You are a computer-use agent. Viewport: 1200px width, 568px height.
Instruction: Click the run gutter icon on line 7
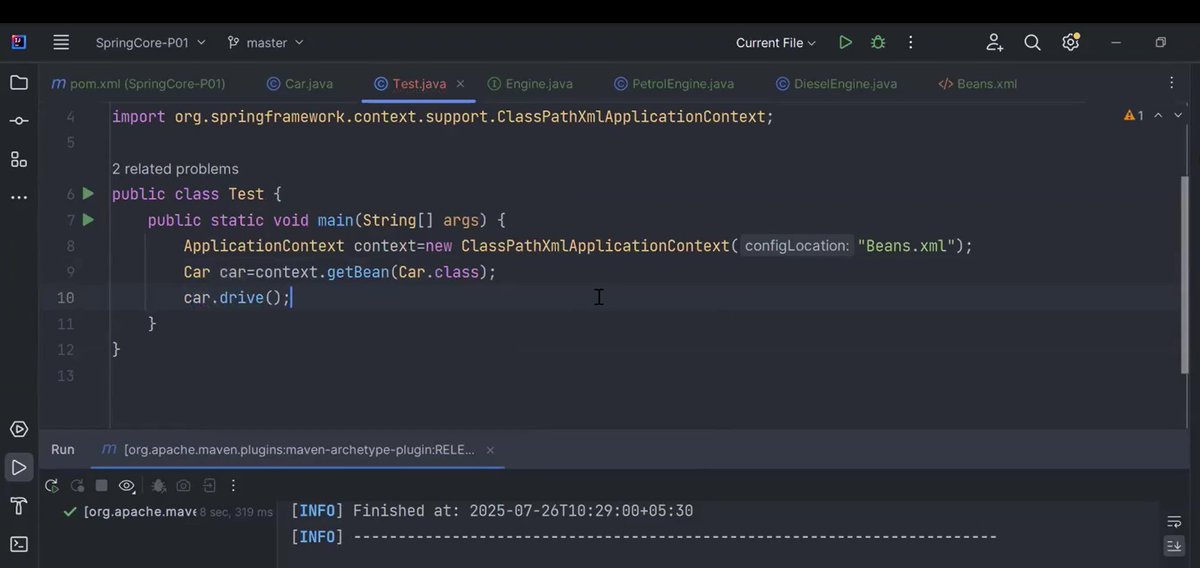click(88, 220)
